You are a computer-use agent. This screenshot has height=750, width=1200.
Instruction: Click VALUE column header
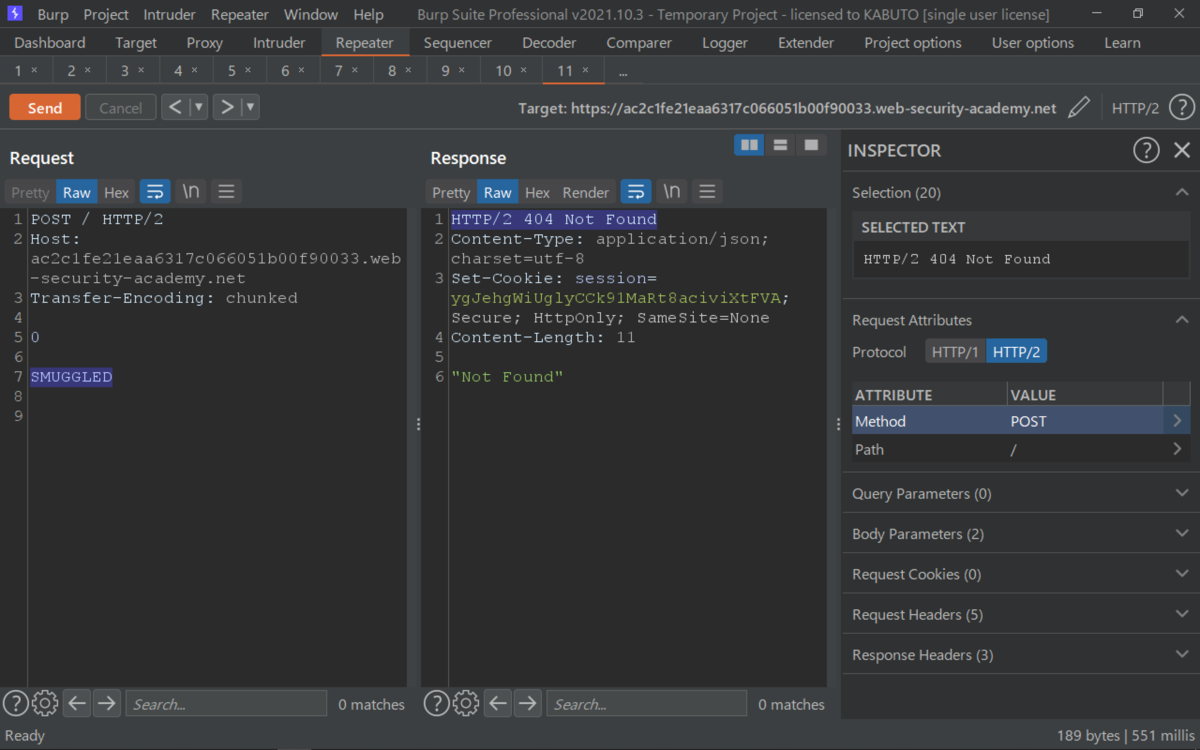pos(1085,395)
